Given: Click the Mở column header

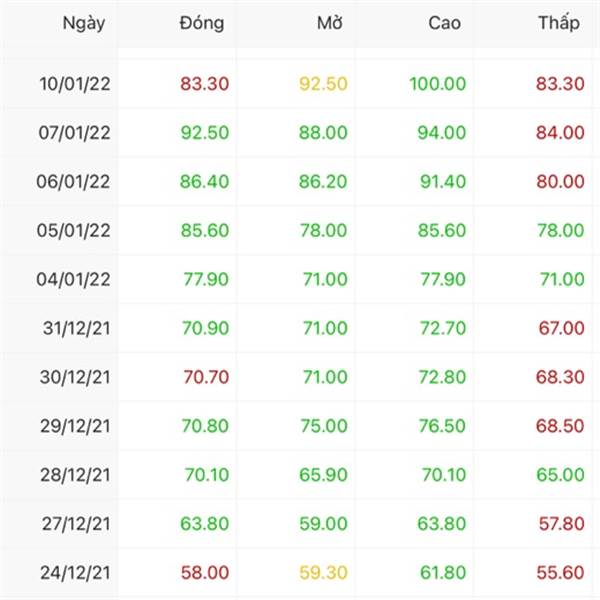Looking at the screenshot, I should [330, 23].
